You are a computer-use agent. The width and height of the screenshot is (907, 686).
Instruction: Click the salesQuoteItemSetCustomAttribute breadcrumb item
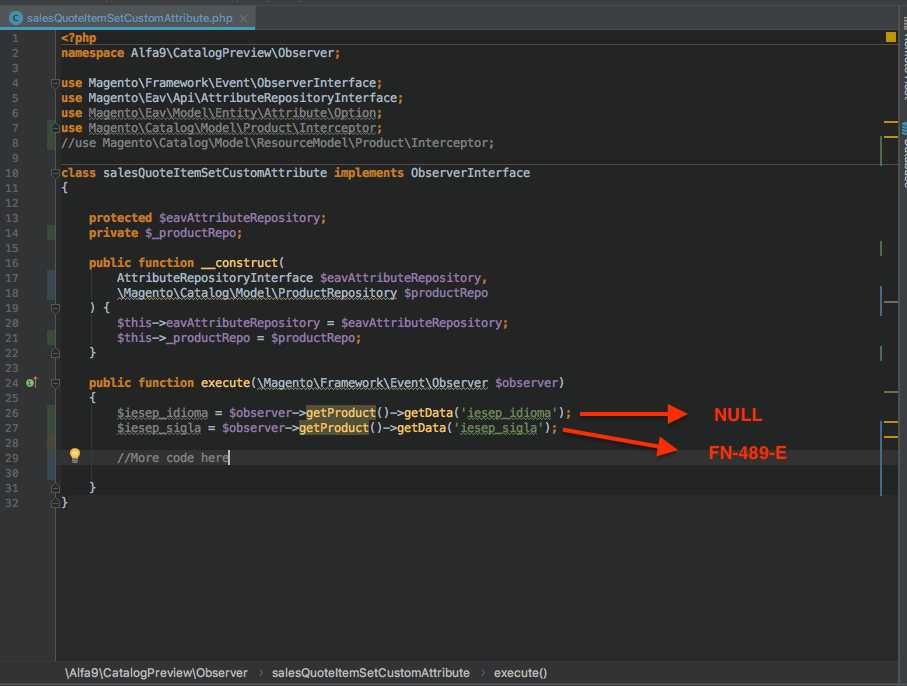coord(370,673)
